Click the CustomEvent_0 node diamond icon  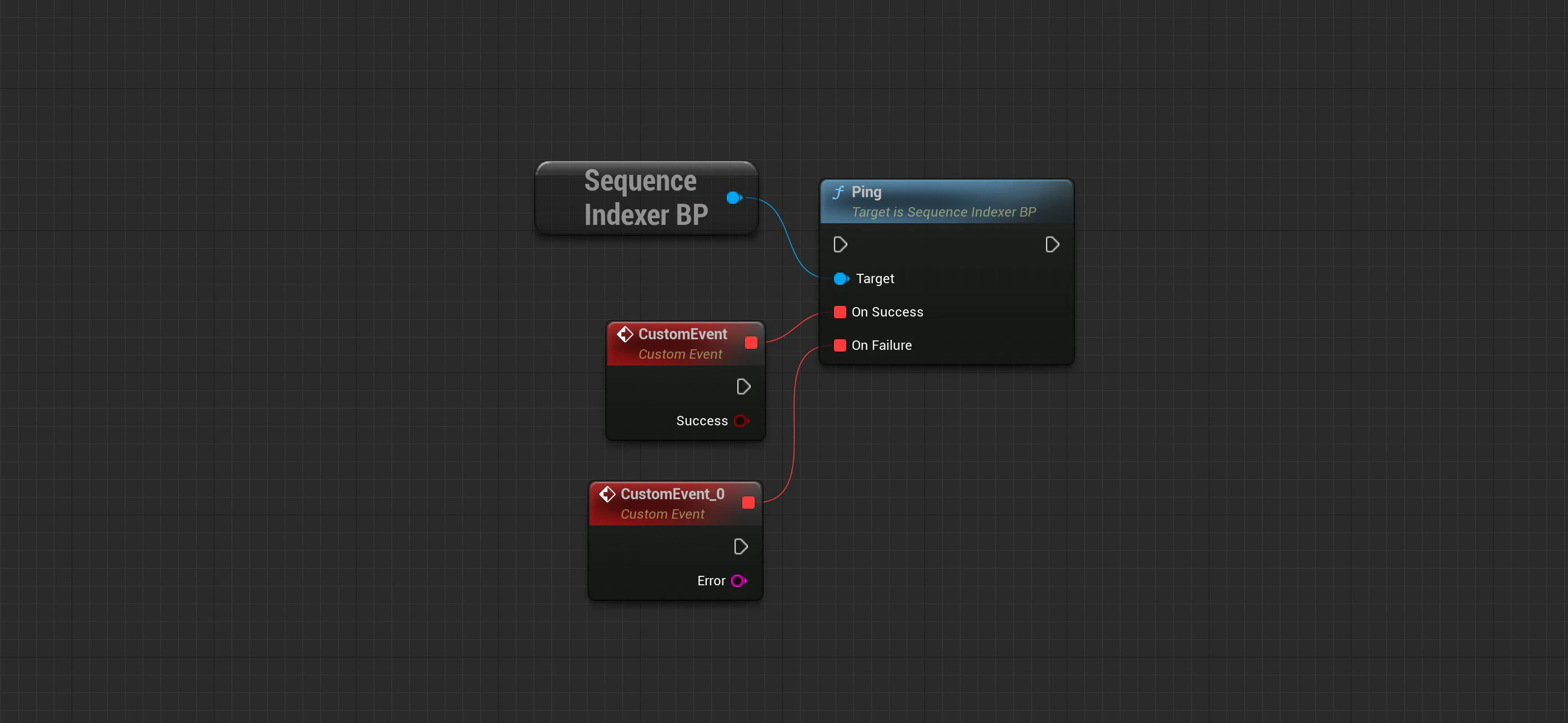click(x=607, y=494)
